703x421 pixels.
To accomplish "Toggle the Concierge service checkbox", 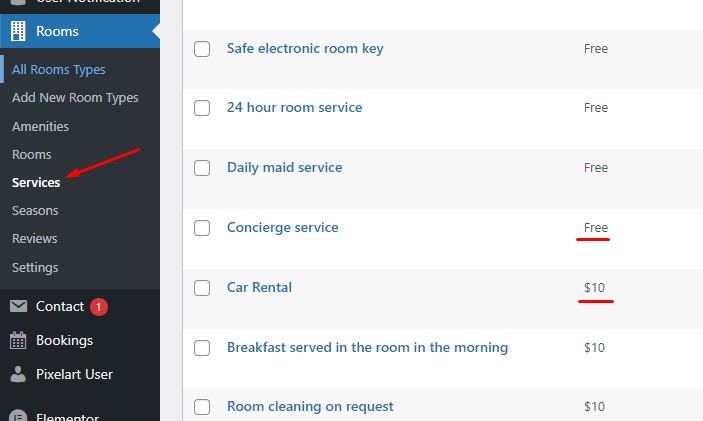I will point(202,228).
